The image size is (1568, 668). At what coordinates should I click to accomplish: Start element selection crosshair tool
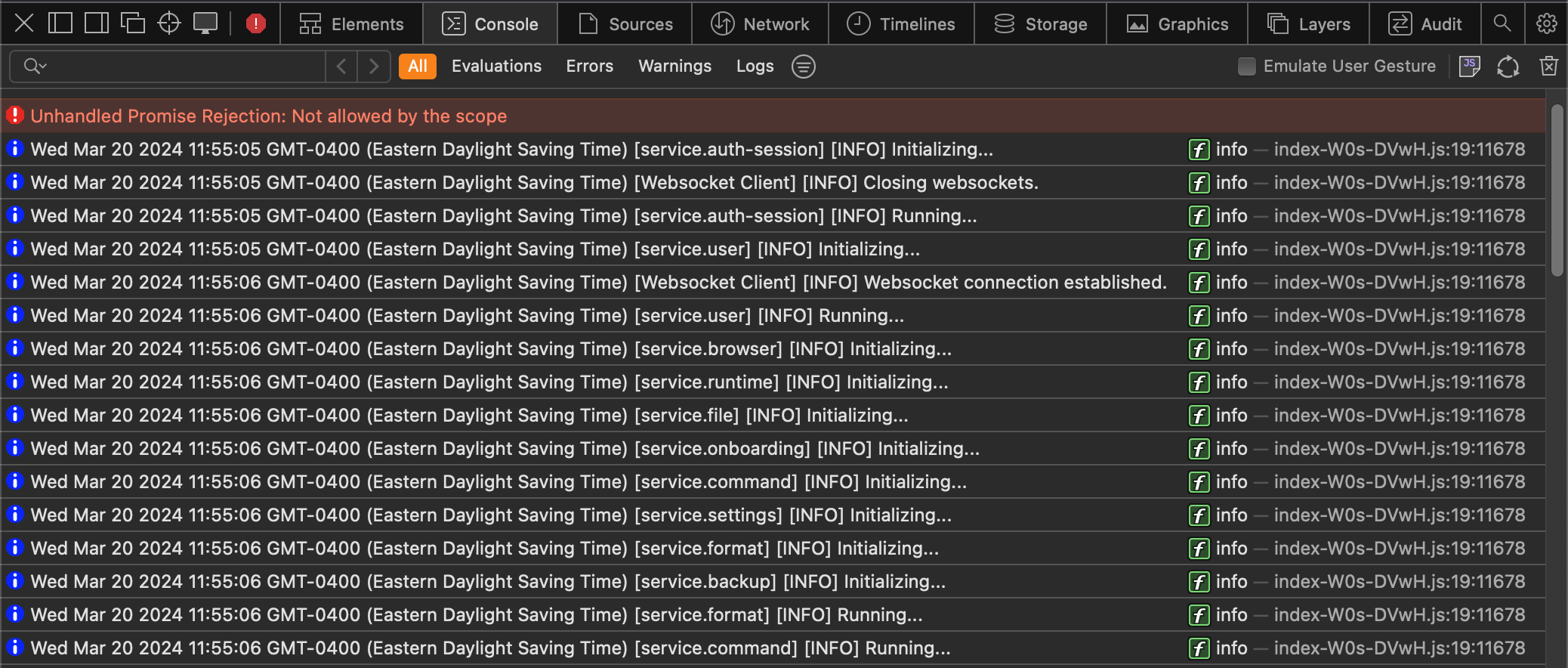click(x=169, y=23)
